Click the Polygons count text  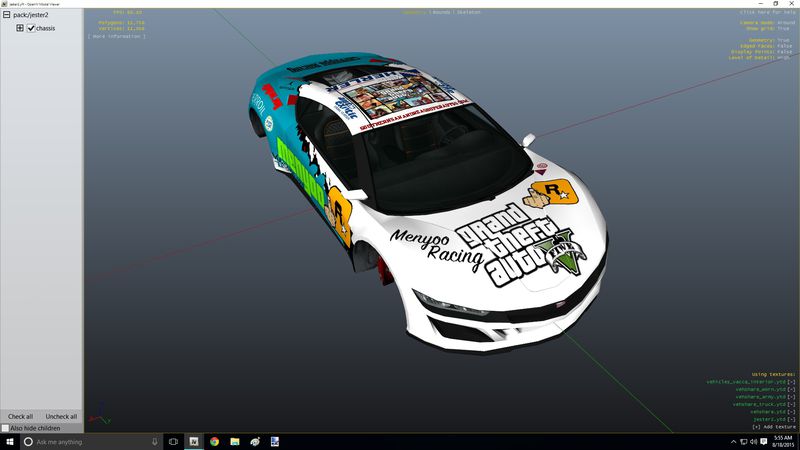[x=121, y=23]
